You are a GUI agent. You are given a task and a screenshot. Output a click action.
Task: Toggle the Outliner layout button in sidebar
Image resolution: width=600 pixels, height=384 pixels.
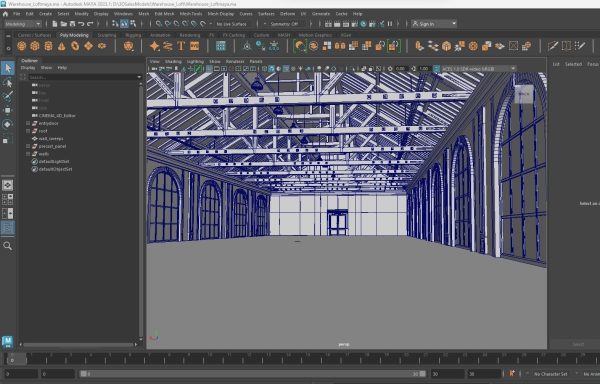(8, 228)
